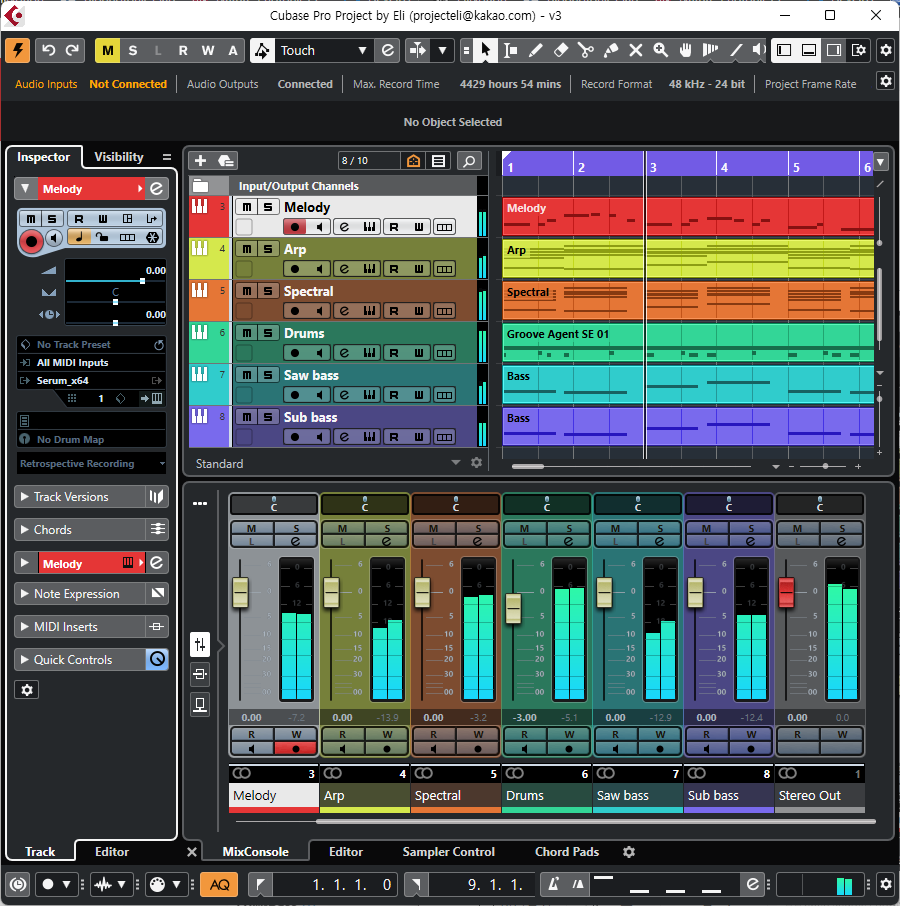Open Melody channel settings e icon in Inspector
Image resolution: width=900 pixels, height=906 pixels.
pyautogui.click(x=157, y=189)
